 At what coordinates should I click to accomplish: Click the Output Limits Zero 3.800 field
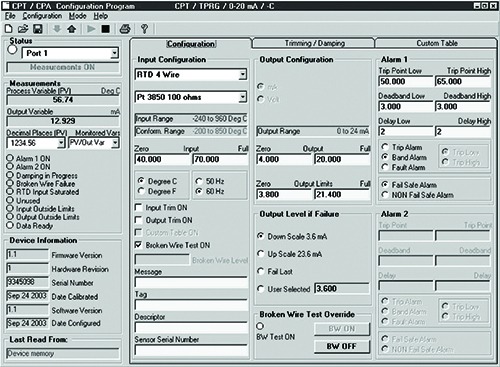click(x=284, y=194)
